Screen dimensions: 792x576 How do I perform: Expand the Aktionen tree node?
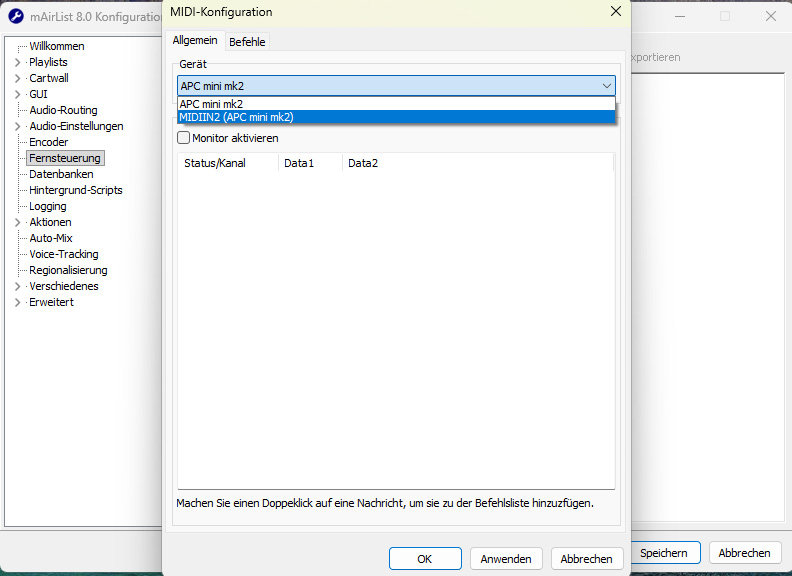[17, 222]
